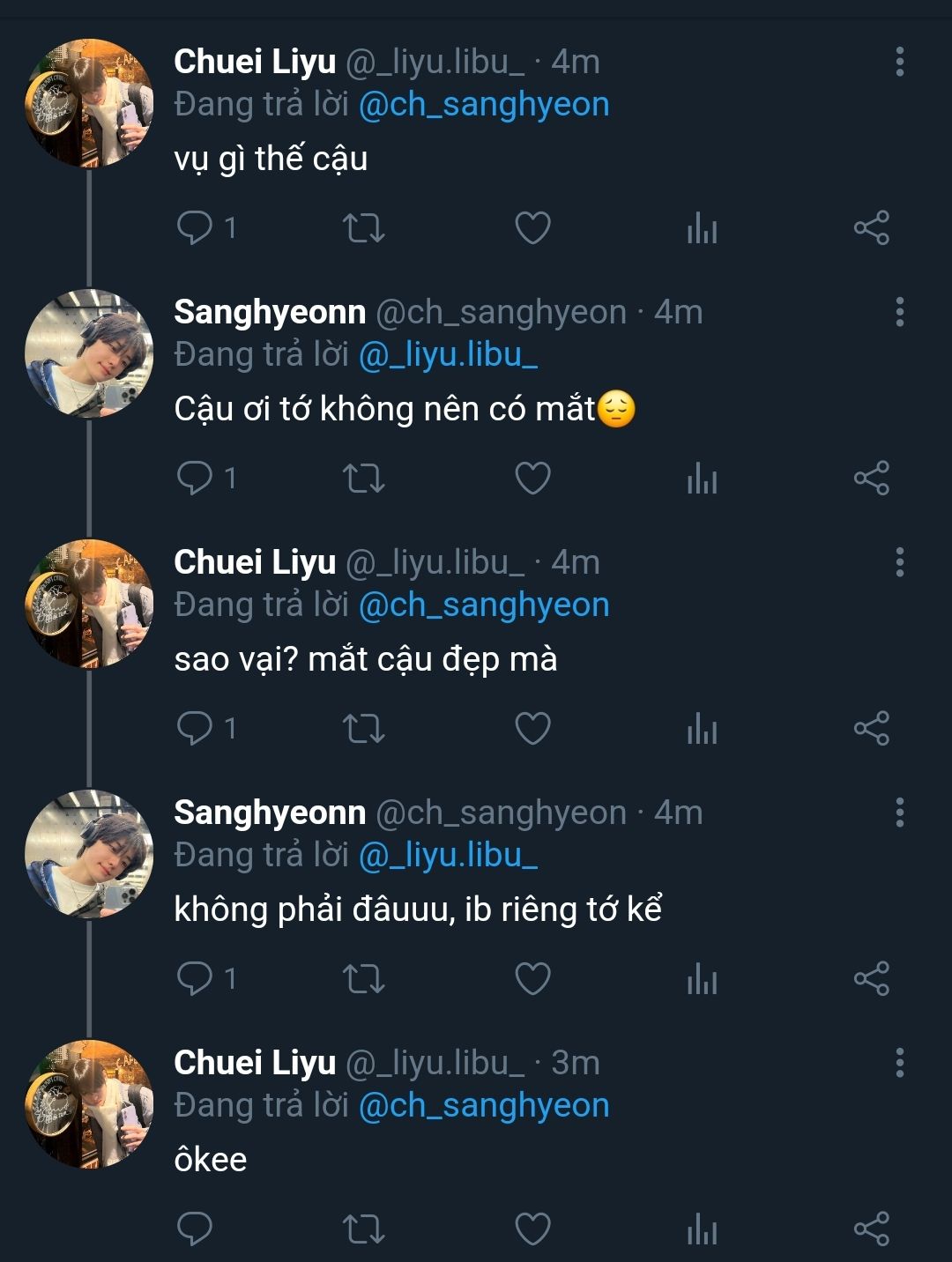Reply to the "vụ gì thế cậu" tweet
The height and width of the screenshot is (1262, 952).
tap(195, 227)
